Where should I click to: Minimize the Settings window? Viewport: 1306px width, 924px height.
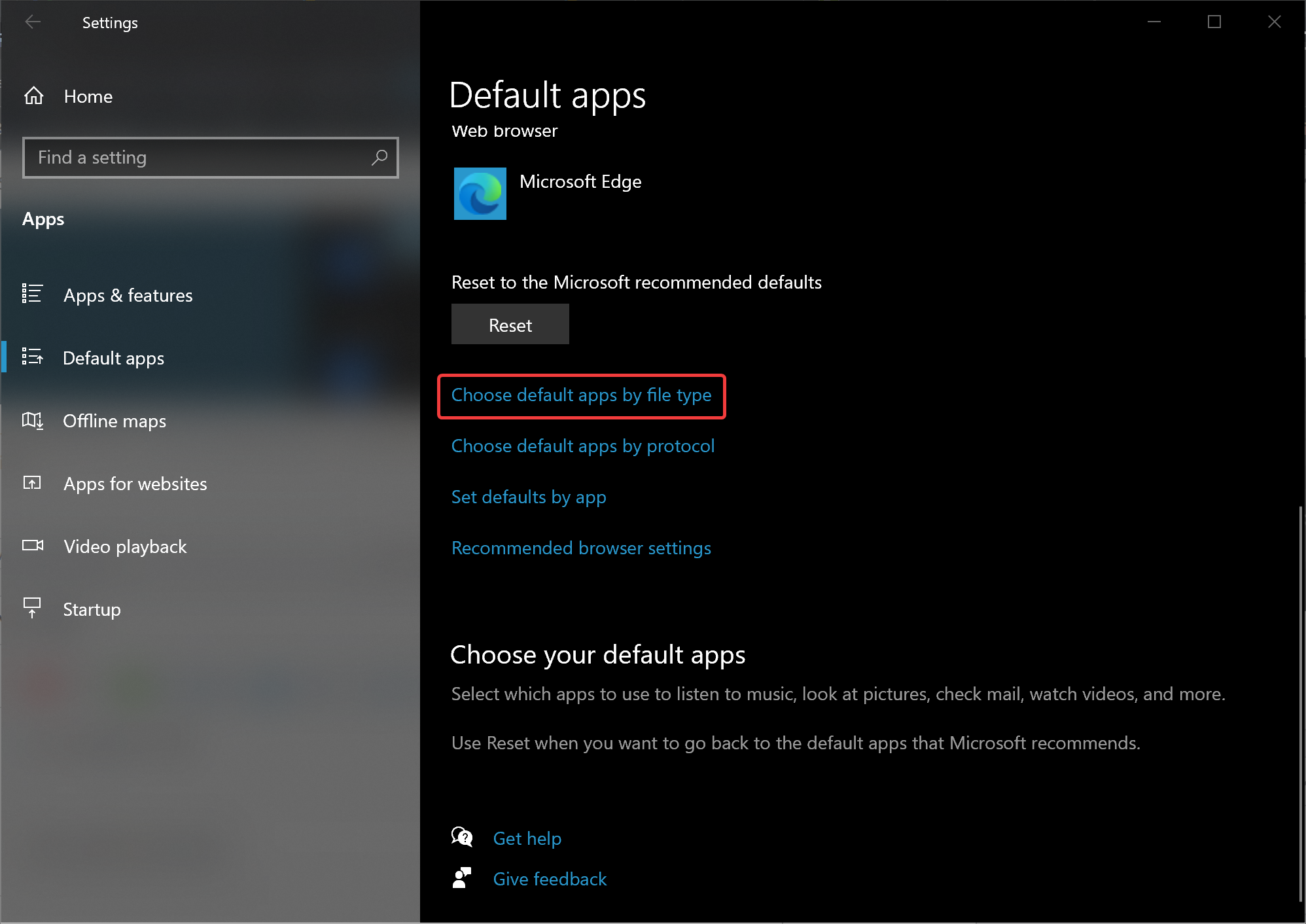(1154, 22)
